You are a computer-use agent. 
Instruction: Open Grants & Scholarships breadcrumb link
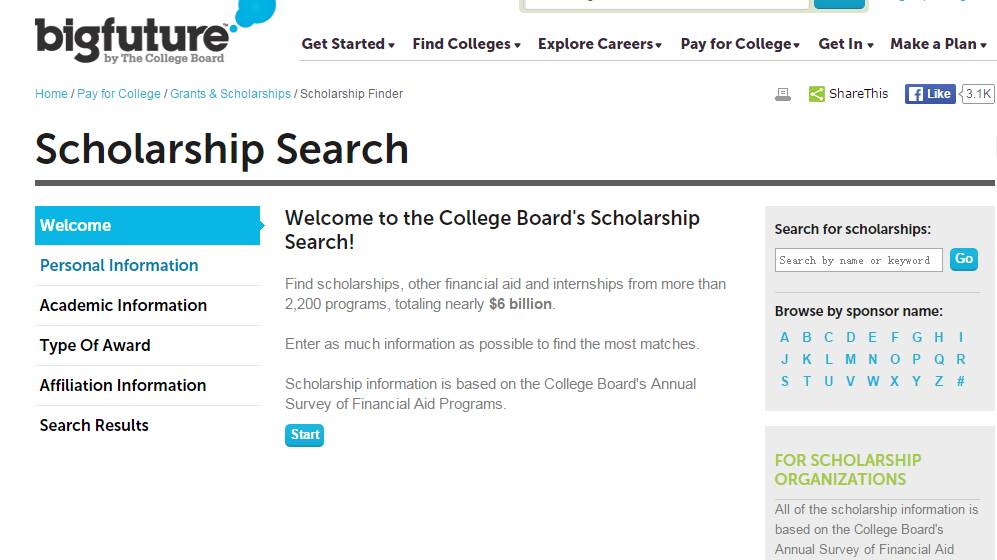coord(230,94)
